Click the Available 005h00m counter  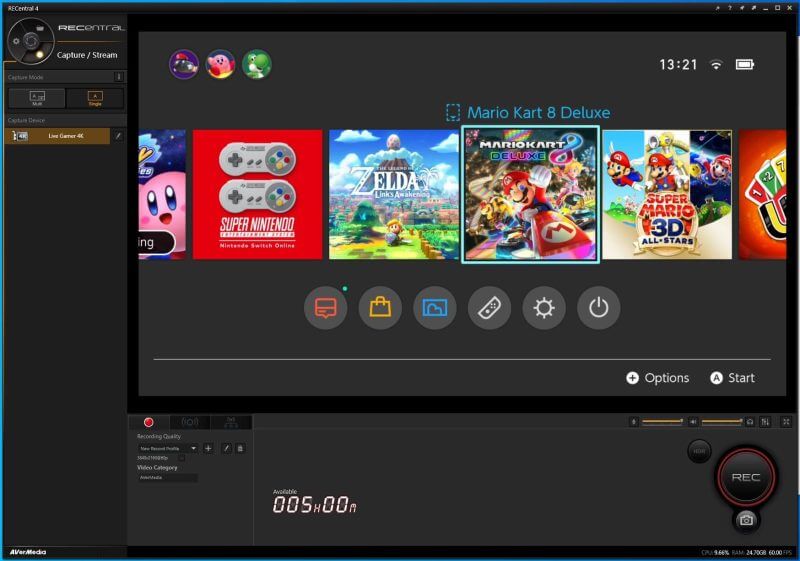pos(314,501)
